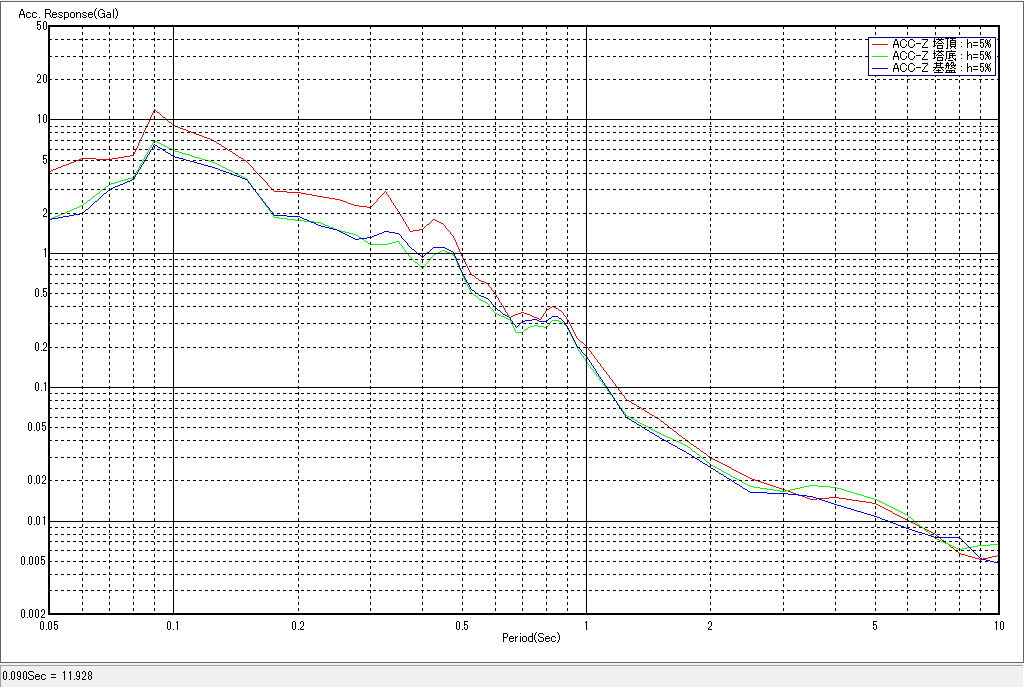This screenshot has width=1024, height=688.
Task: Click the 0.05 label on the horizontal axis
Action: point(48,625)
